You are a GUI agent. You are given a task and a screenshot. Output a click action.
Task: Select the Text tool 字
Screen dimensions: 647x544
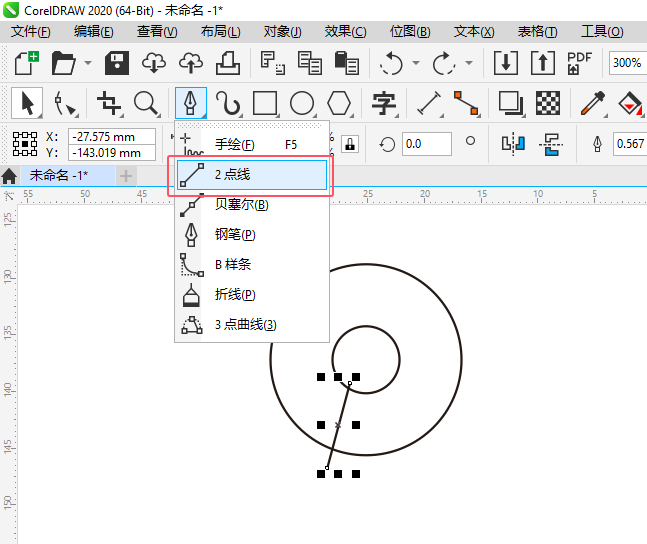pyautogui.click(x=384, y=103)
